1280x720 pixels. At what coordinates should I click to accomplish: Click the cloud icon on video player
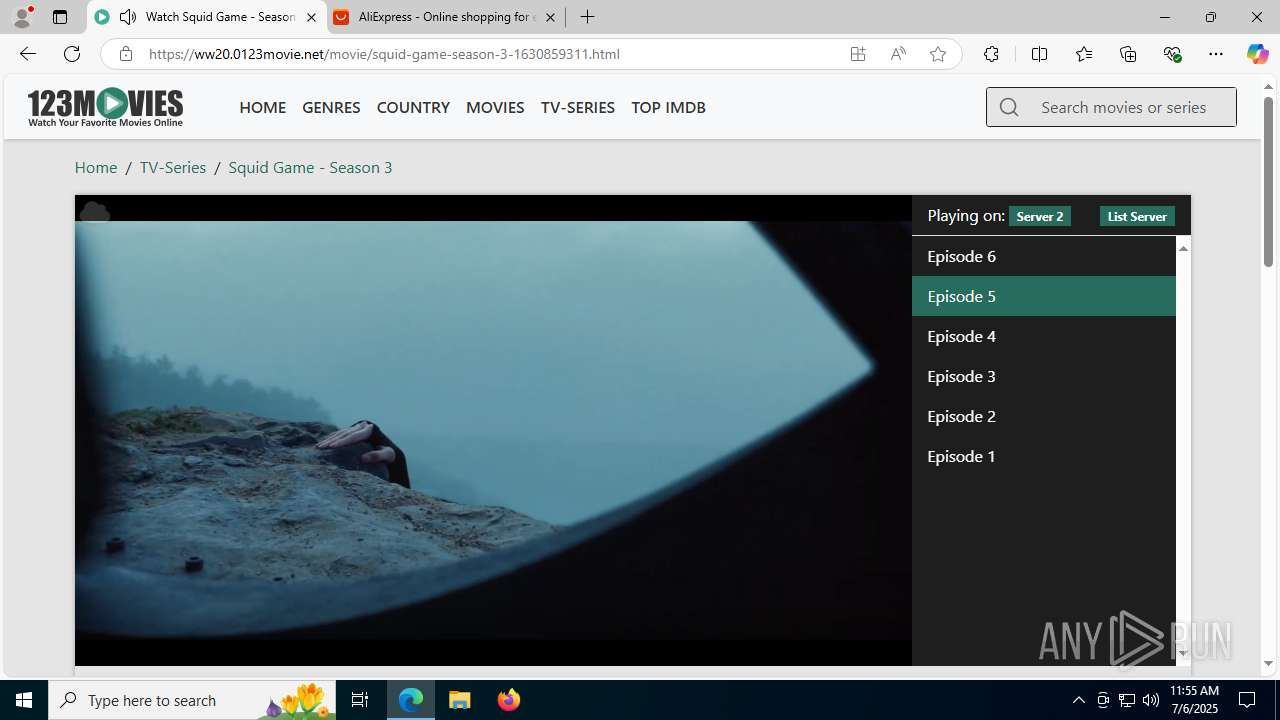point(94,211)
